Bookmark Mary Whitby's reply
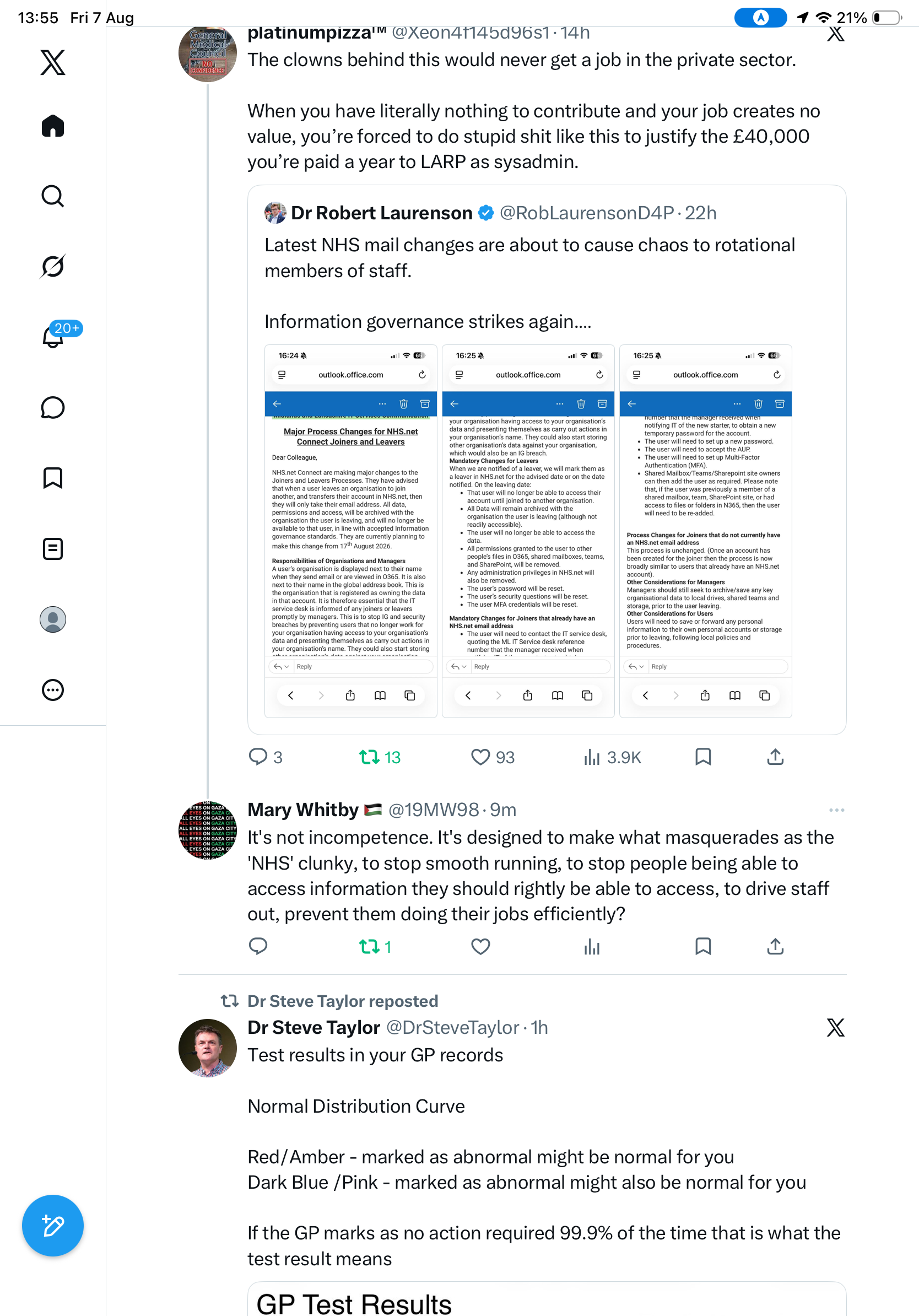Image resolution: width=919 pixels, height=1316 pixels. [703, 946]
